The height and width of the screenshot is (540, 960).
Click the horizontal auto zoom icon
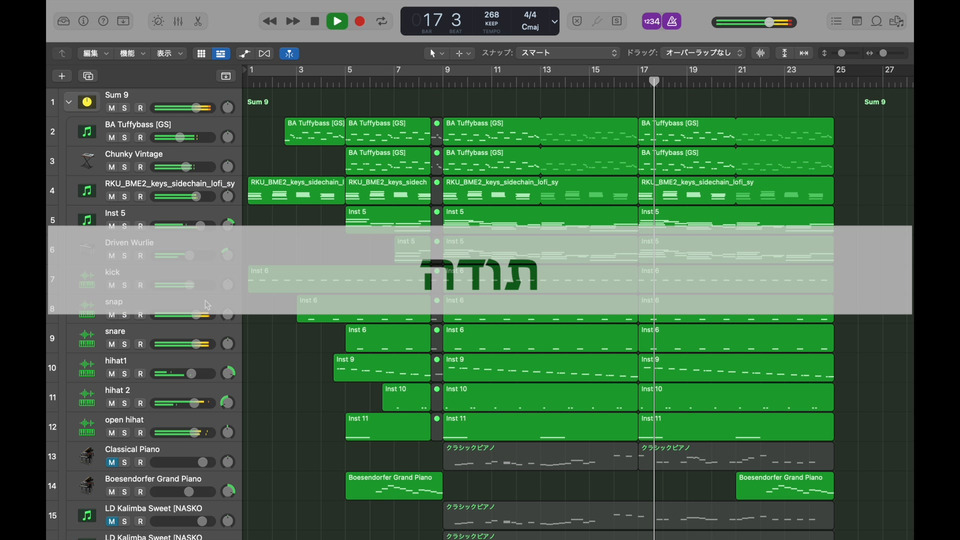(x=804, y=53)
